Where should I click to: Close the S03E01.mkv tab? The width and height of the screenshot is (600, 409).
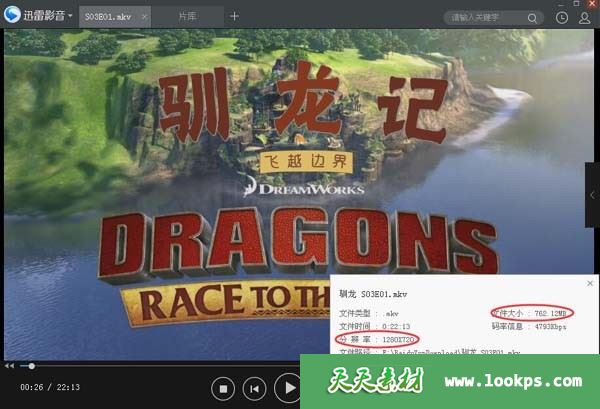(144, 16)
